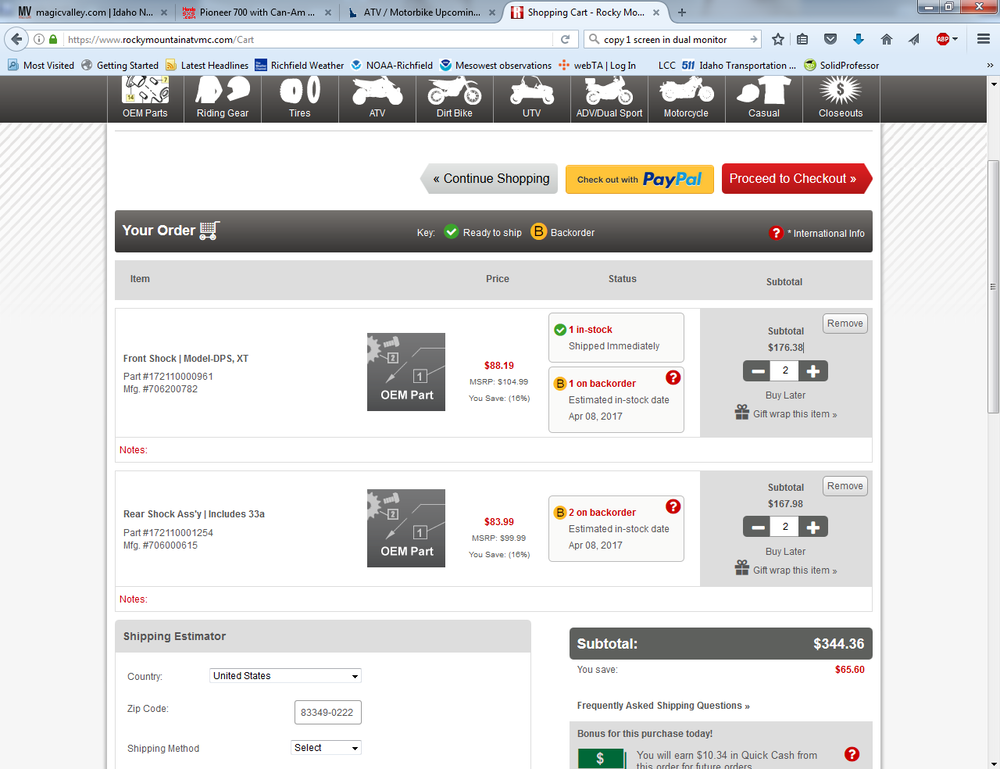Open the OEM Parts category icon

click(x=145, y=98)
